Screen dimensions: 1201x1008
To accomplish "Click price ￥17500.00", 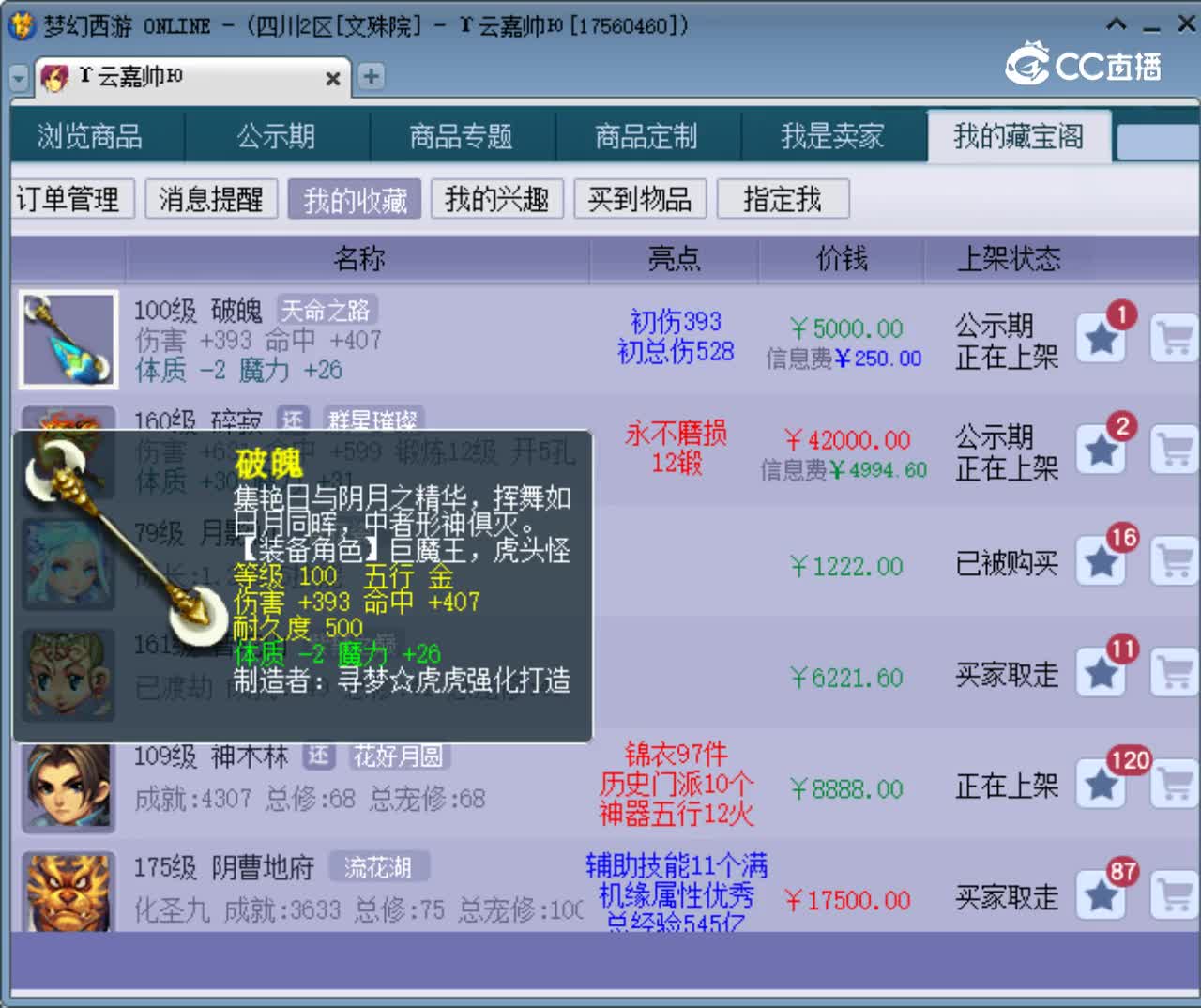I will coord(847,901).
